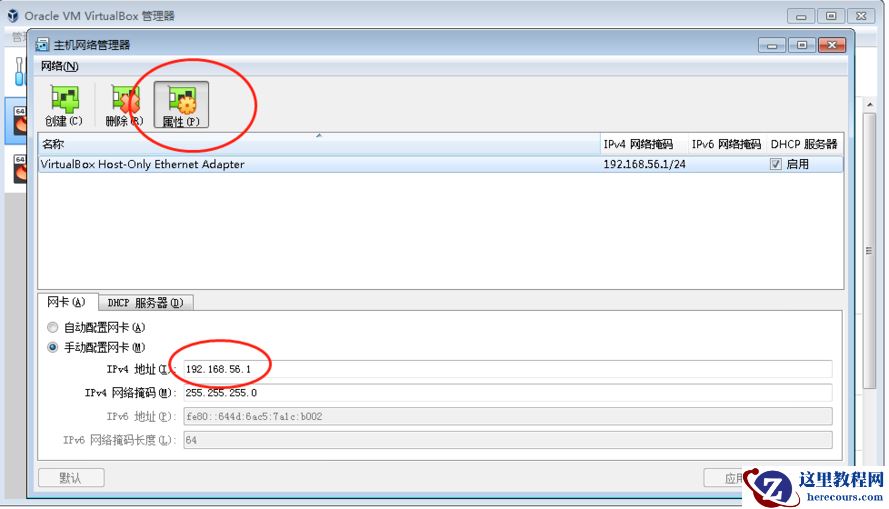Close the Host Network Manager dialog
Screen dimensions: 889x509
[832, 45]
